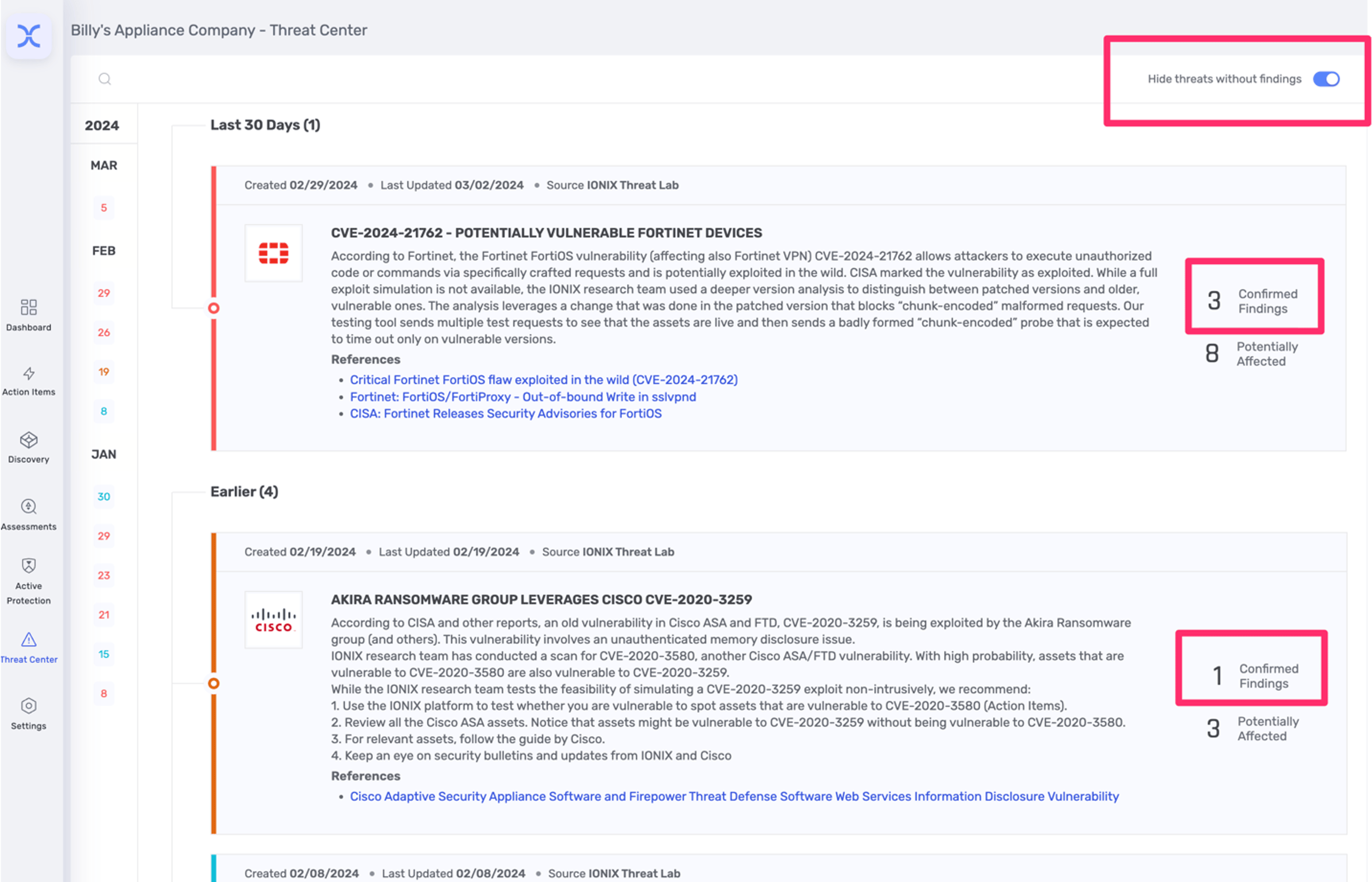Jump to March 5 timeline date

pos(104,208)
